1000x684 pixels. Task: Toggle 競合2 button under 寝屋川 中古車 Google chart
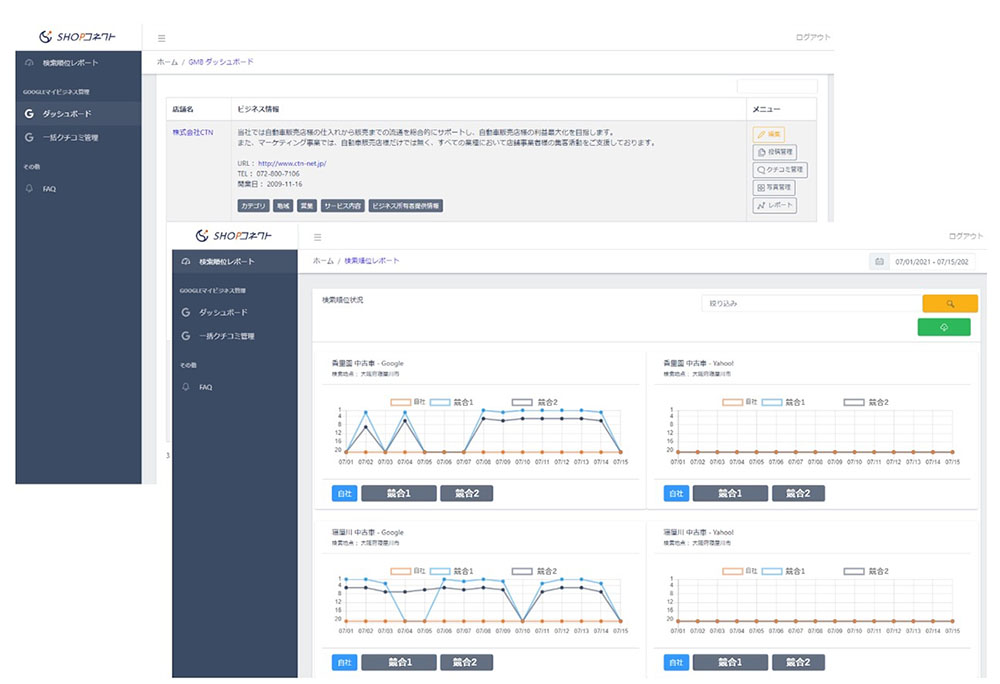[x=466, y=662]
